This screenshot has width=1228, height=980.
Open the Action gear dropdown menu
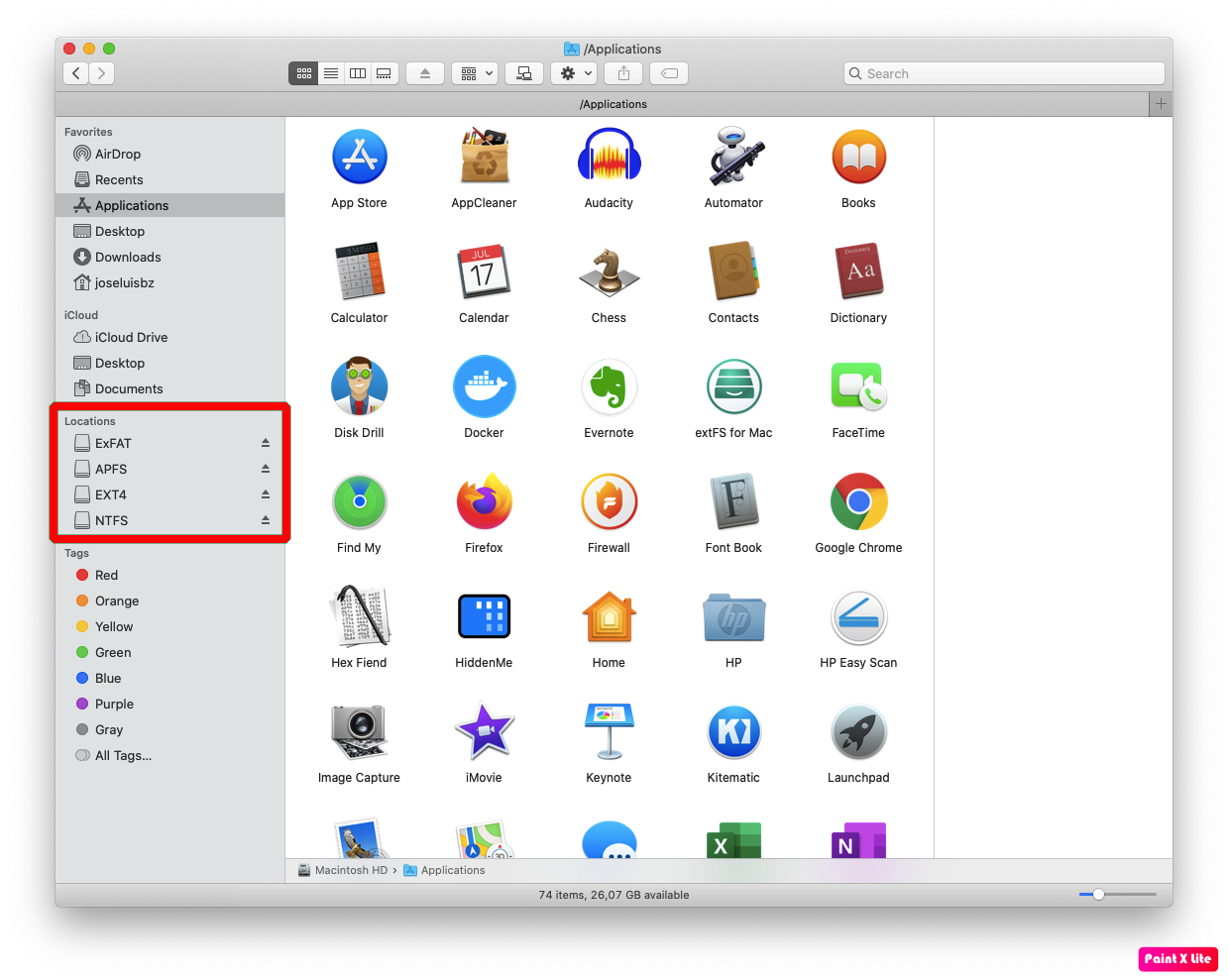tap(575, 73)
